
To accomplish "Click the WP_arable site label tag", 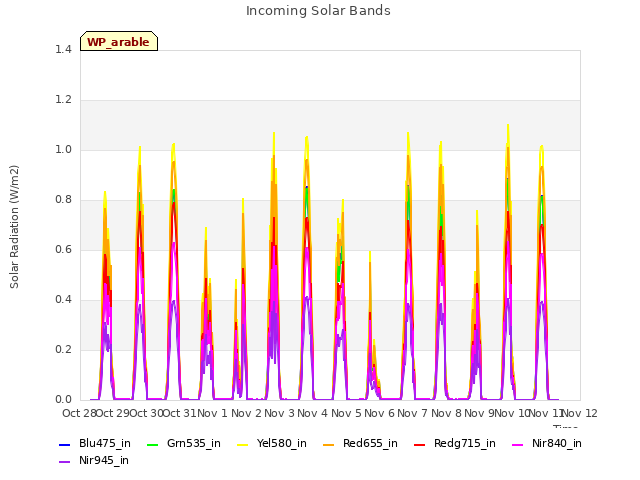I will (x=119, y=41).
